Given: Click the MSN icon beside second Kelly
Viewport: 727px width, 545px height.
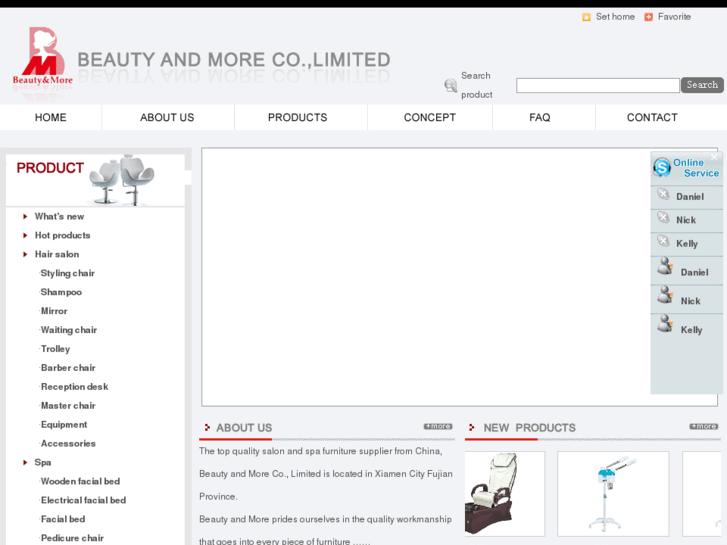Looking at the screenshot, I should [x=665, y=324].
